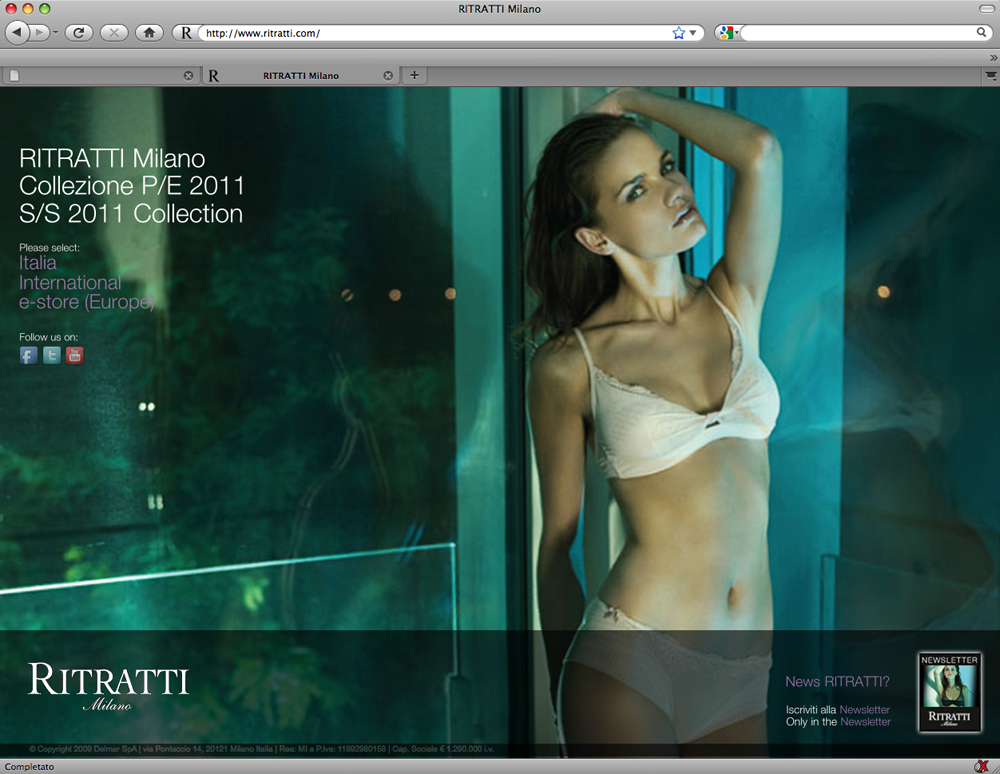Close the blank first tab

point(188,76)
